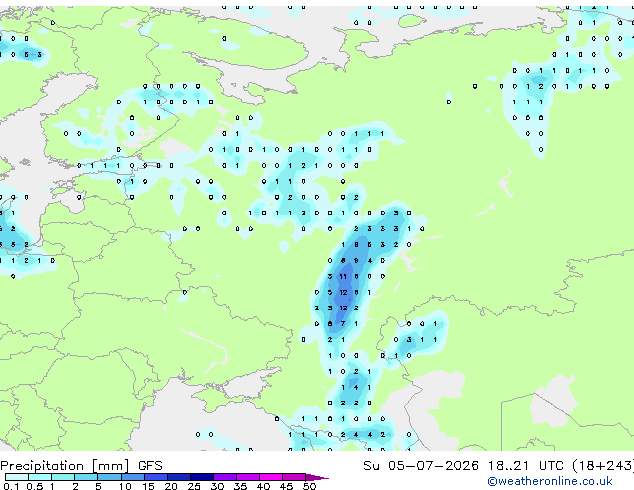Select the '25' legend scale label

[x=194, y=486]
